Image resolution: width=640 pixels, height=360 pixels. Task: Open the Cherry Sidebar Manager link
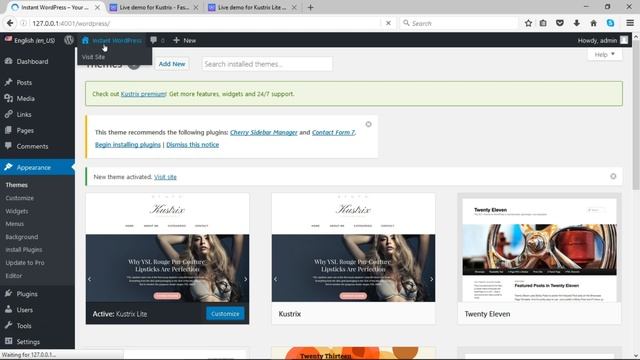coord(264,132)
